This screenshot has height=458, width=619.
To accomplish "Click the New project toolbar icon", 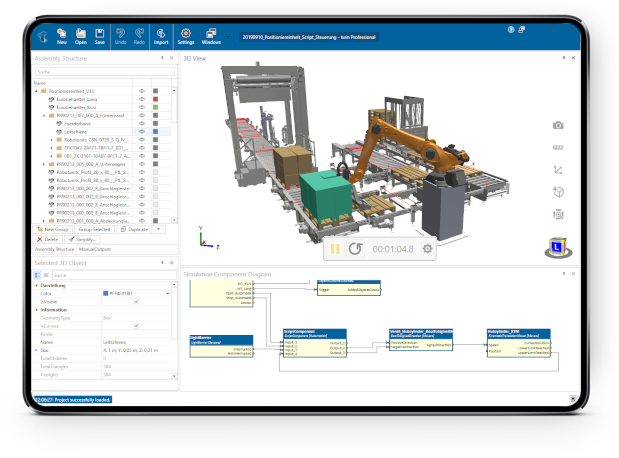I will [62, 36].
